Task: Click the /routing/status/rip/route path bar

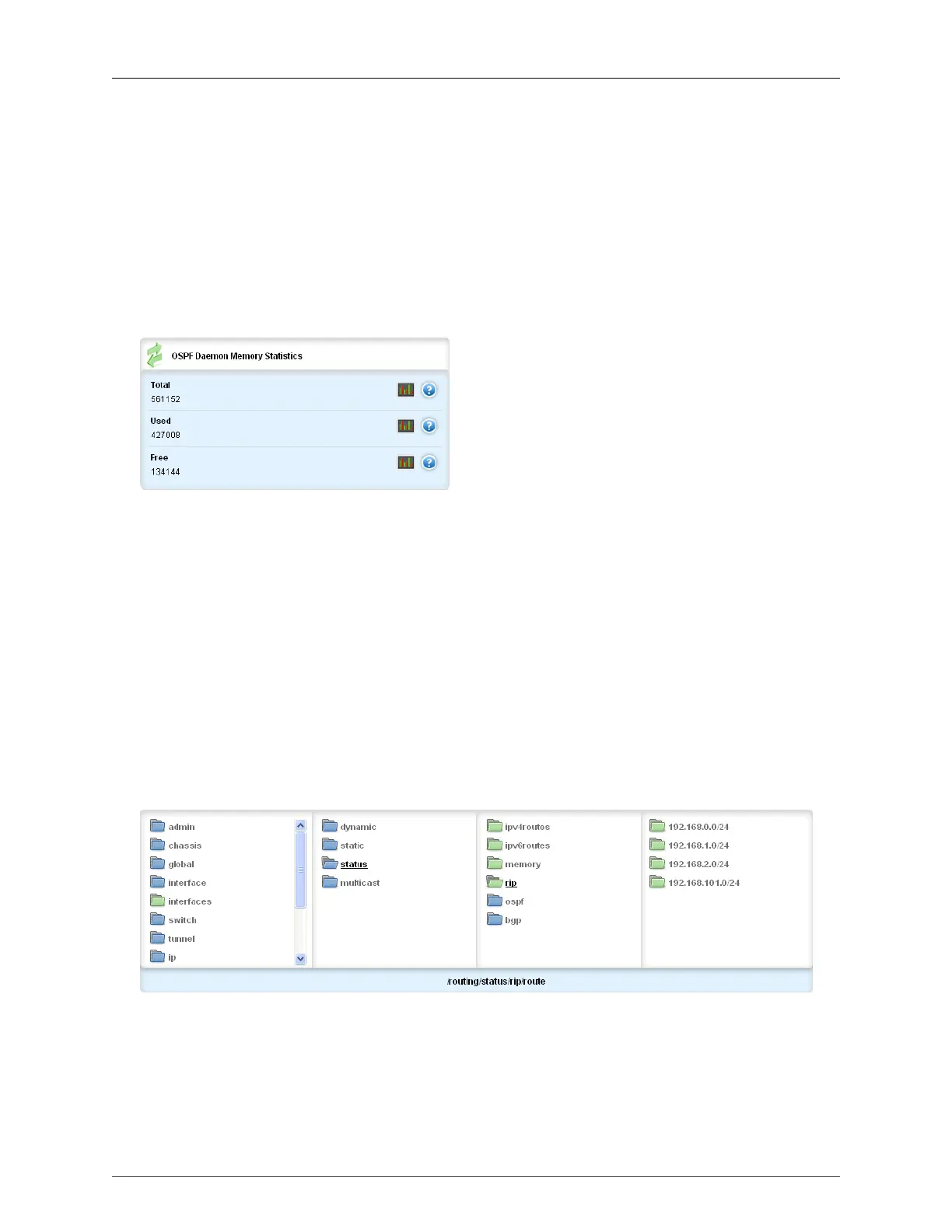Action: coord(476,981)
